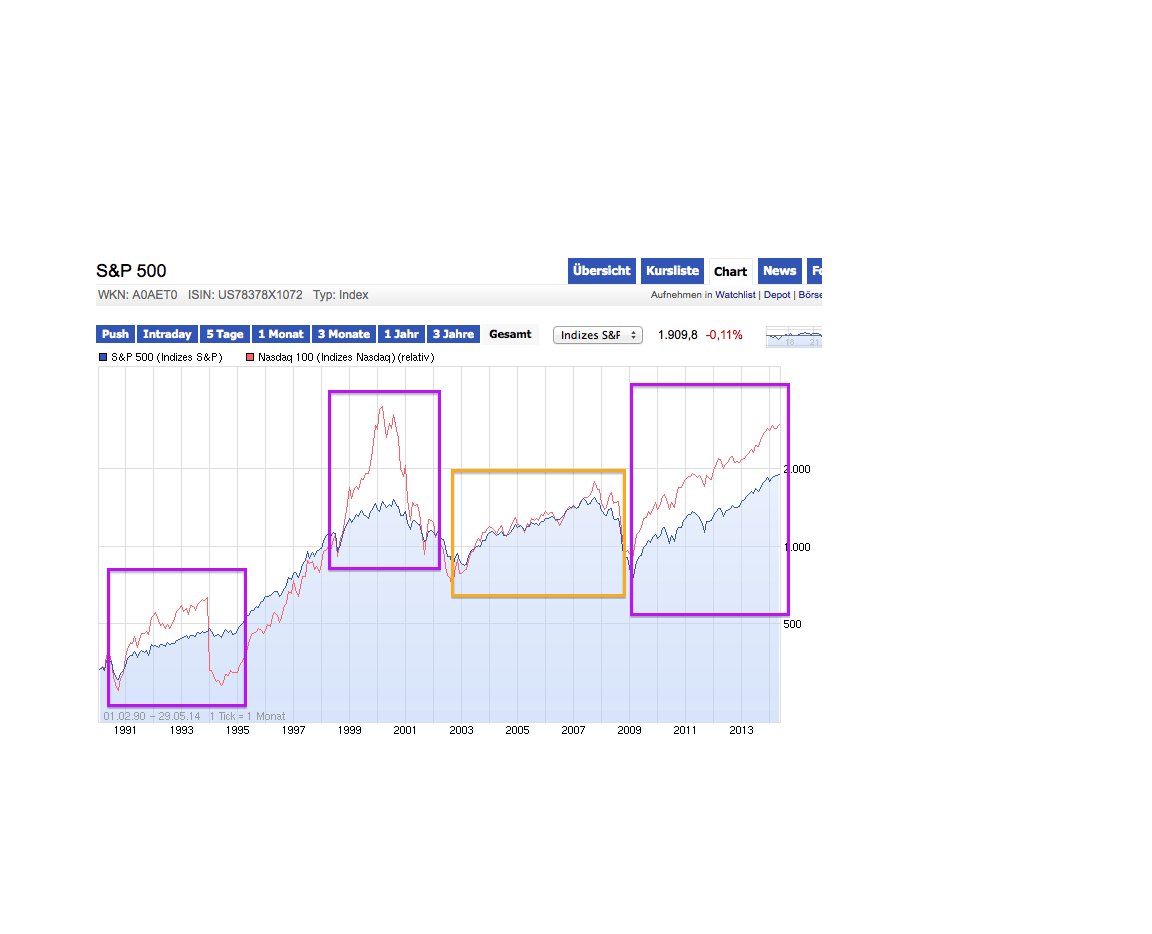Click the 1.000 y-axis label
The image size is (1152, 934).
[797, 547]
